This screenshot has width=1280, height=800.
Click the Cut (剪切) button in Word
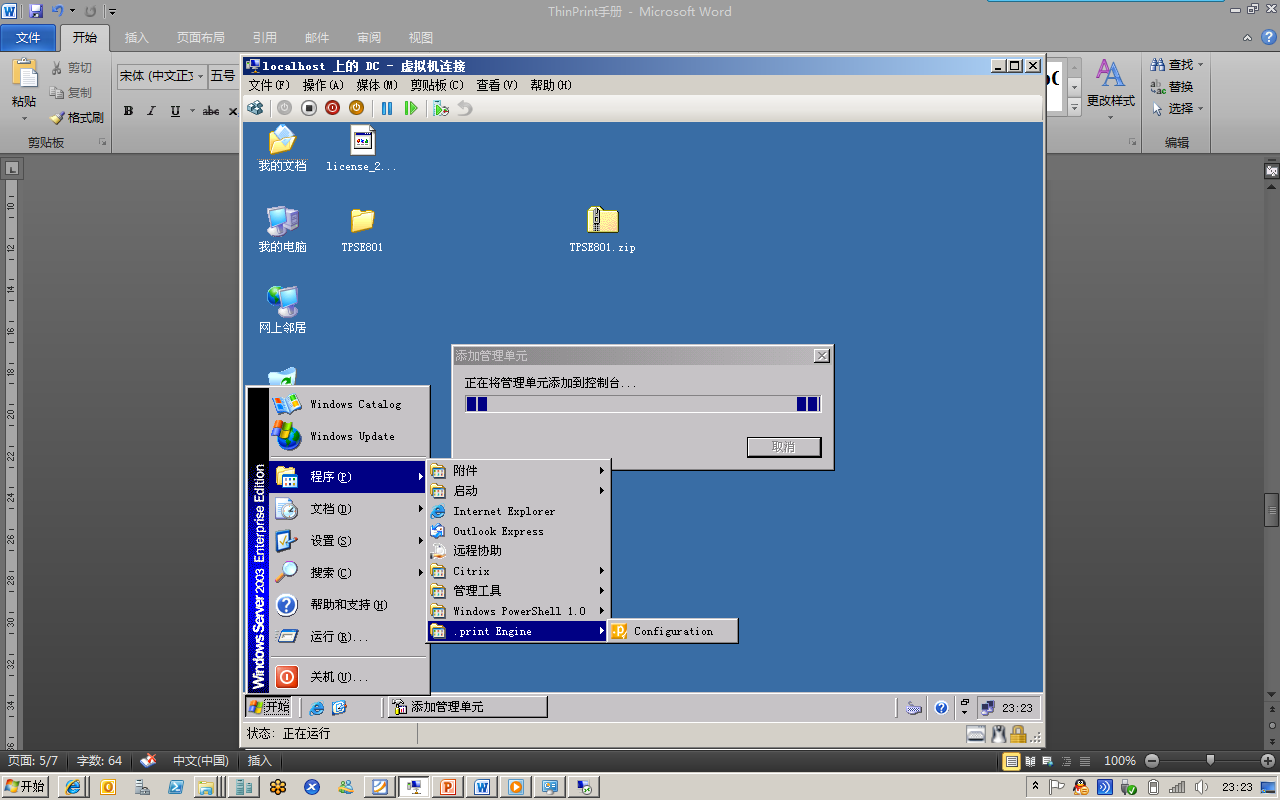click(x=71, y=68)
